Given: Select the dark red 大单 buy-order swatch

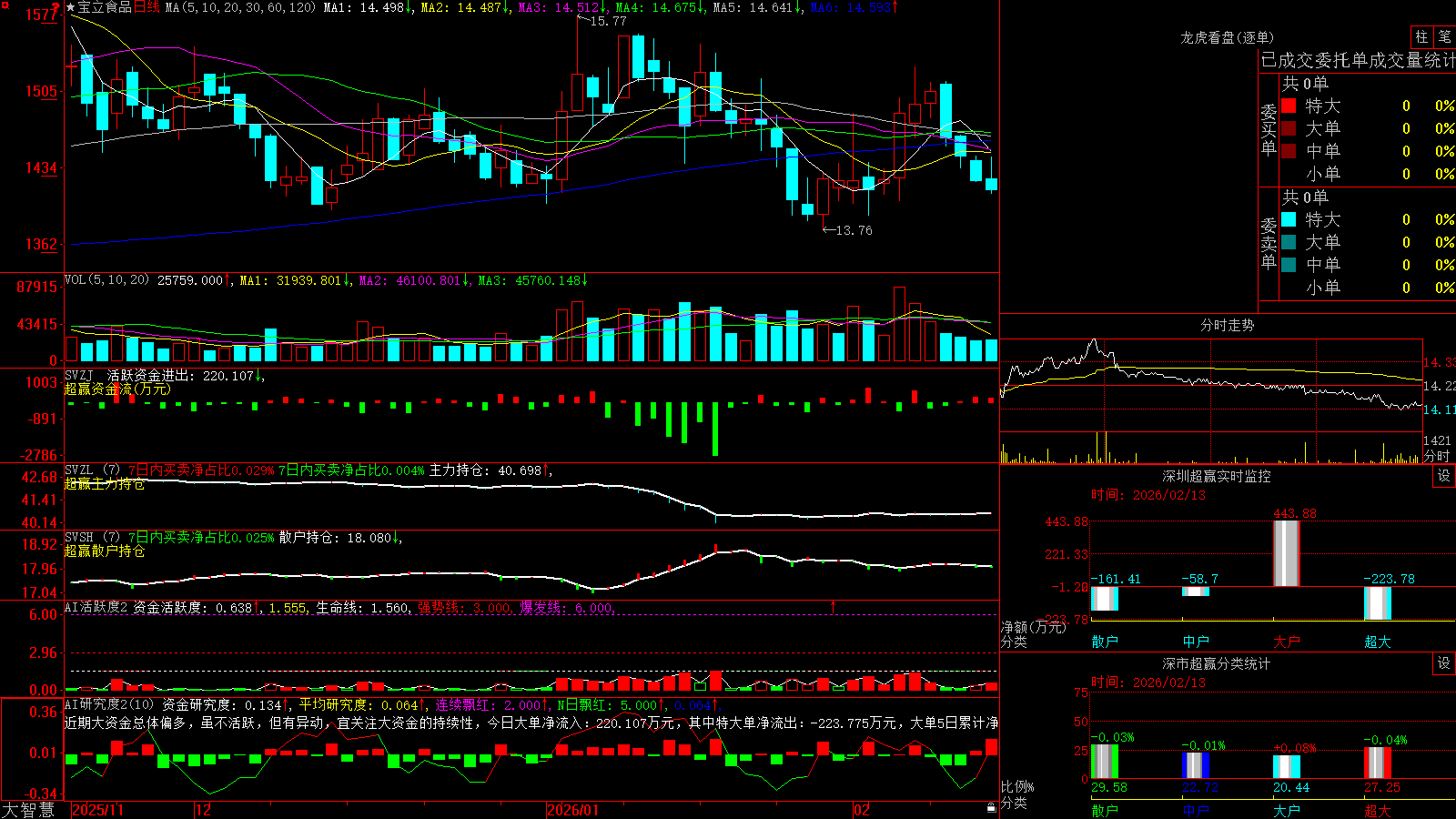Looking at the screenshot, I should pyautogui.click(x=1289, y=128).
